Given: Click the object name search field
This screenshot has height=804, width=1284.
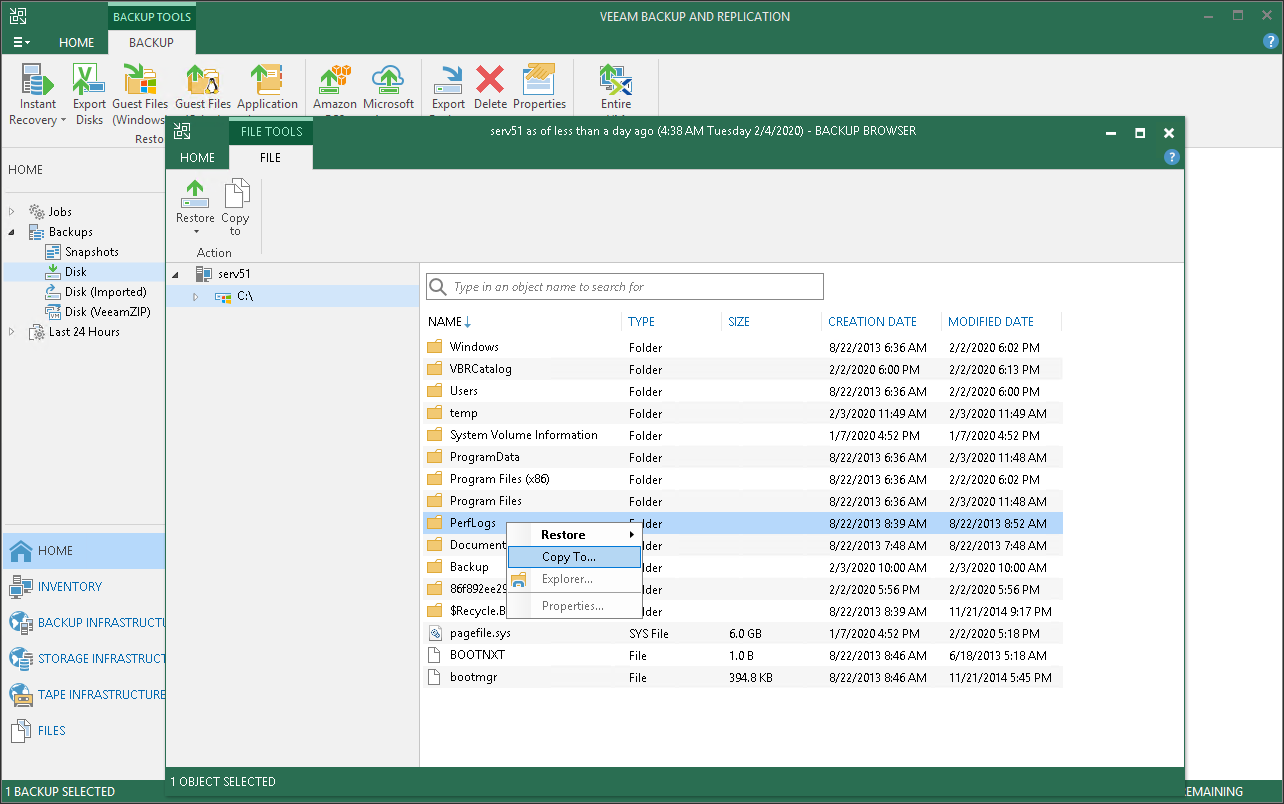Looking at the screenshot, I should pyautogui.click(x=625, y=287).
